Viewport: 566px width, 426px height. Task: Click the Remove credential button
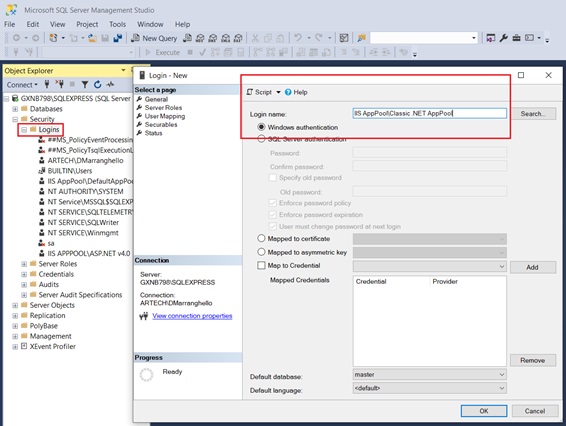tap(533, 360)
